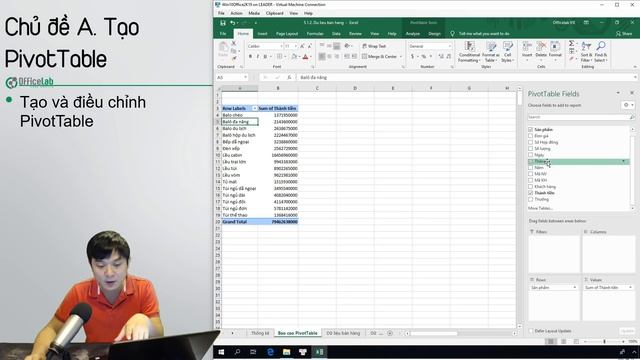Add a new sheet with plus icon
Viewport: 640px width, 360px height.
coord(390,333)
